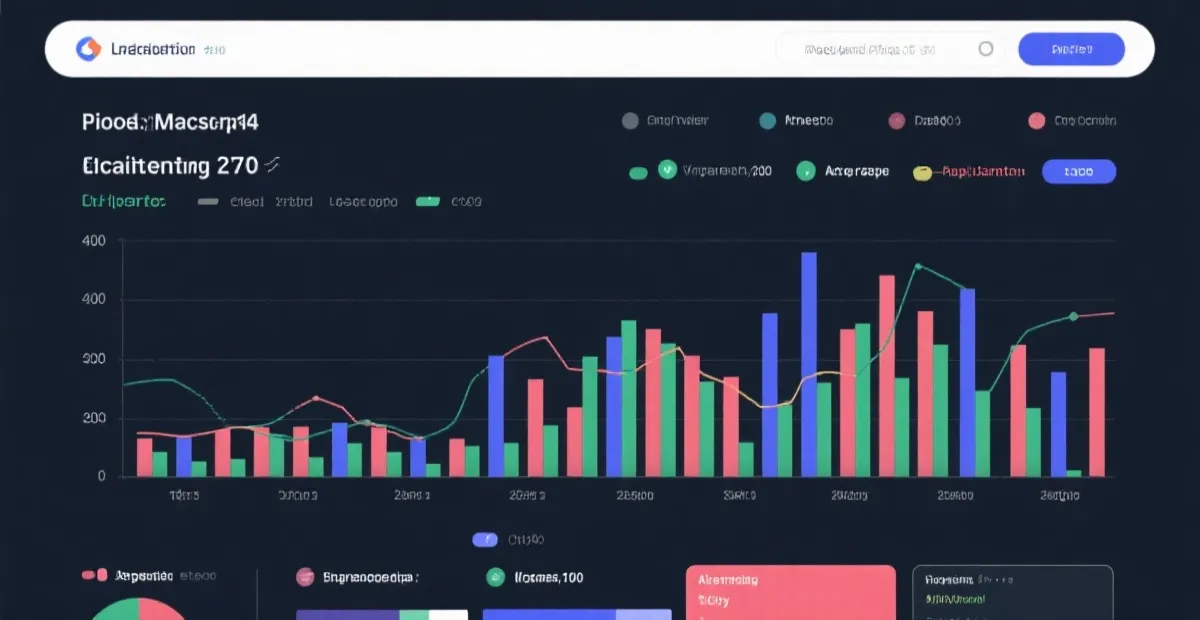Click the green check circle before the 200 label
Screen dimensions: 1200x620
point(667,171)
